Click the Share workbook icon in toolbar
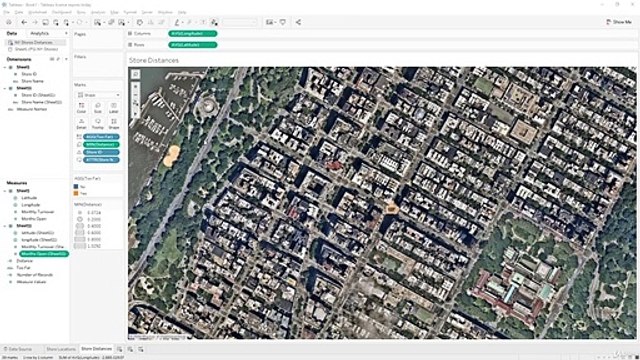The image size is (640, 360). pos(298,22)
